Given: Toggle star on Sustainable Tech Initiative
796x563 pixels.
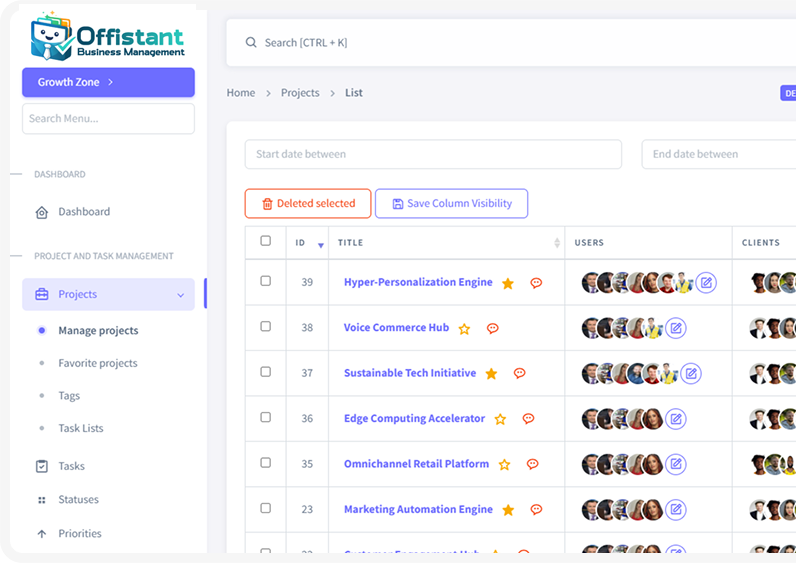Looking at the screenshot, I should (x=491, y=374).
